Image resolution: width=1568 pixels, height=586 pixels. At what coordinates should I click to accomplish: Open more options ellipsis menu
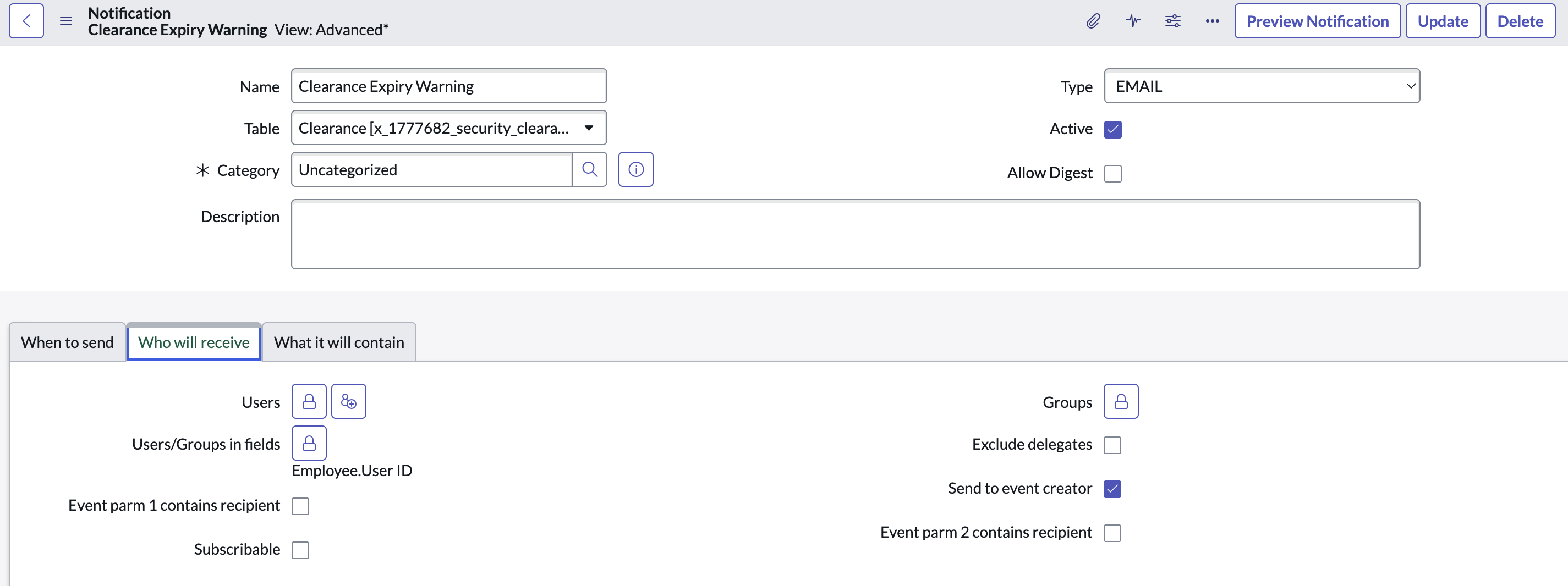[1212, 21]
